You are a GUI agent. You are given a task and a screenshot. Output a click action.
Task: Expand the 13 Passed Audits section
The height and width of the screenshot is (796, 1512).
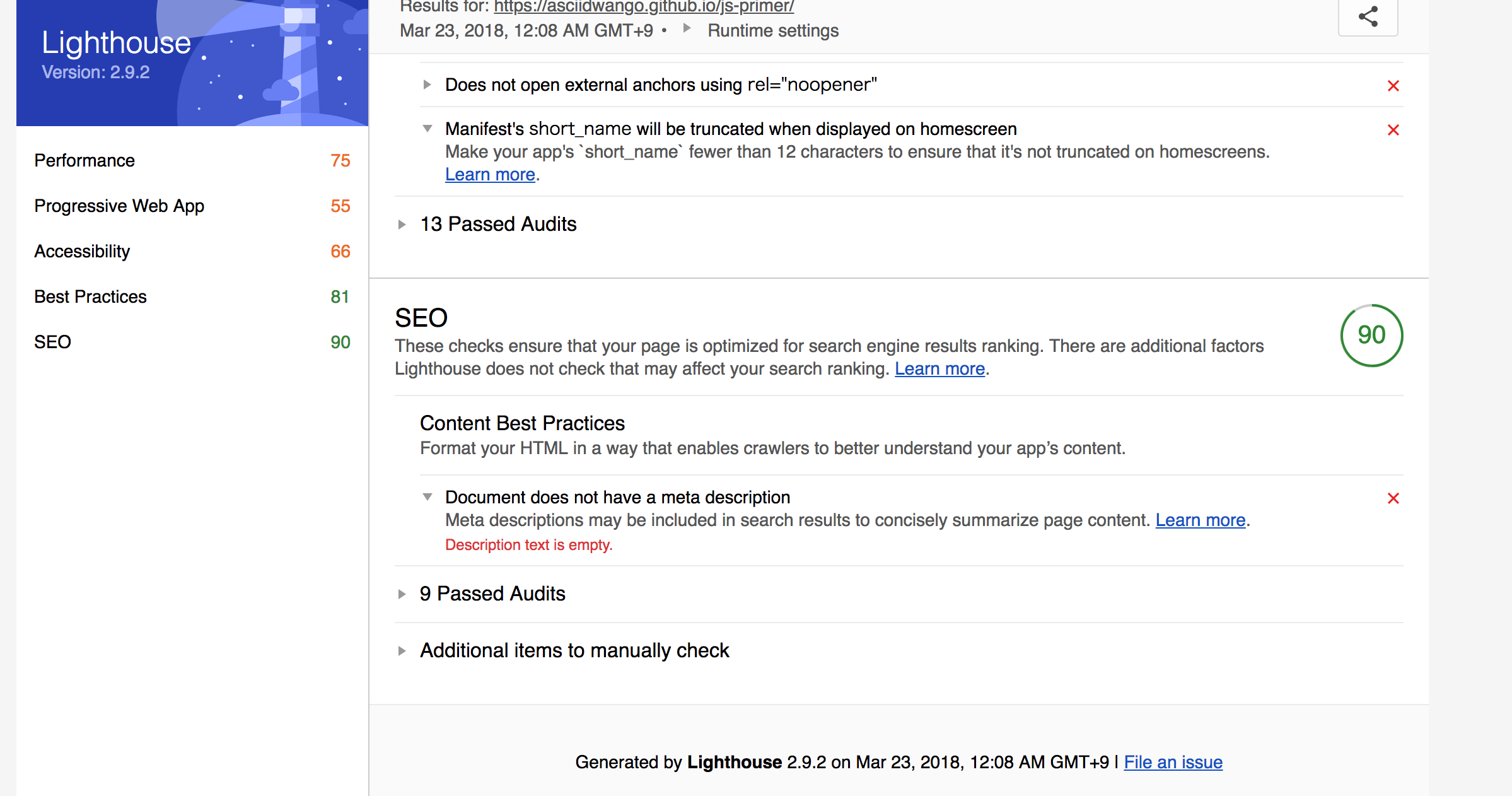coord(498,224)
